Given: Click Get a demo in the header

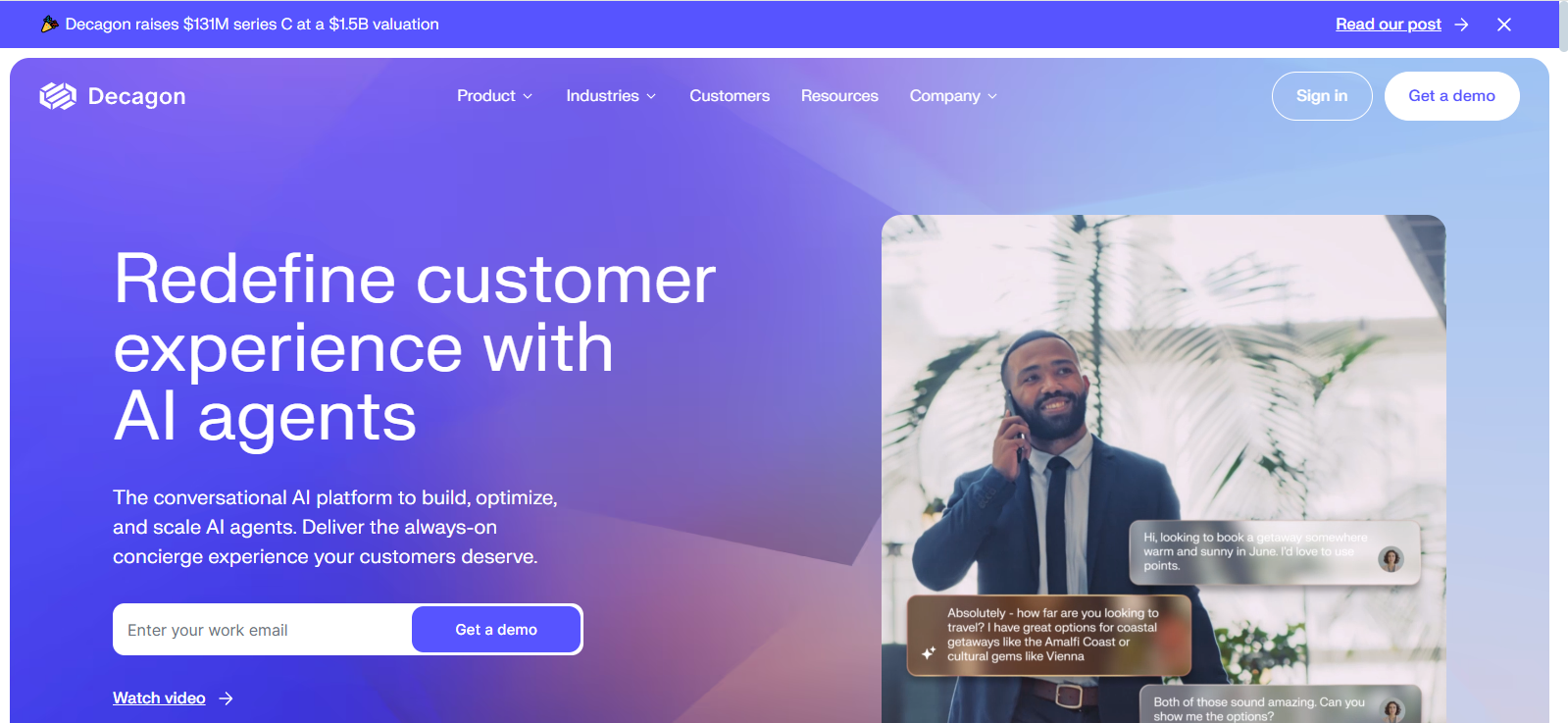Looking at the screenshot, I should 1451,96.
